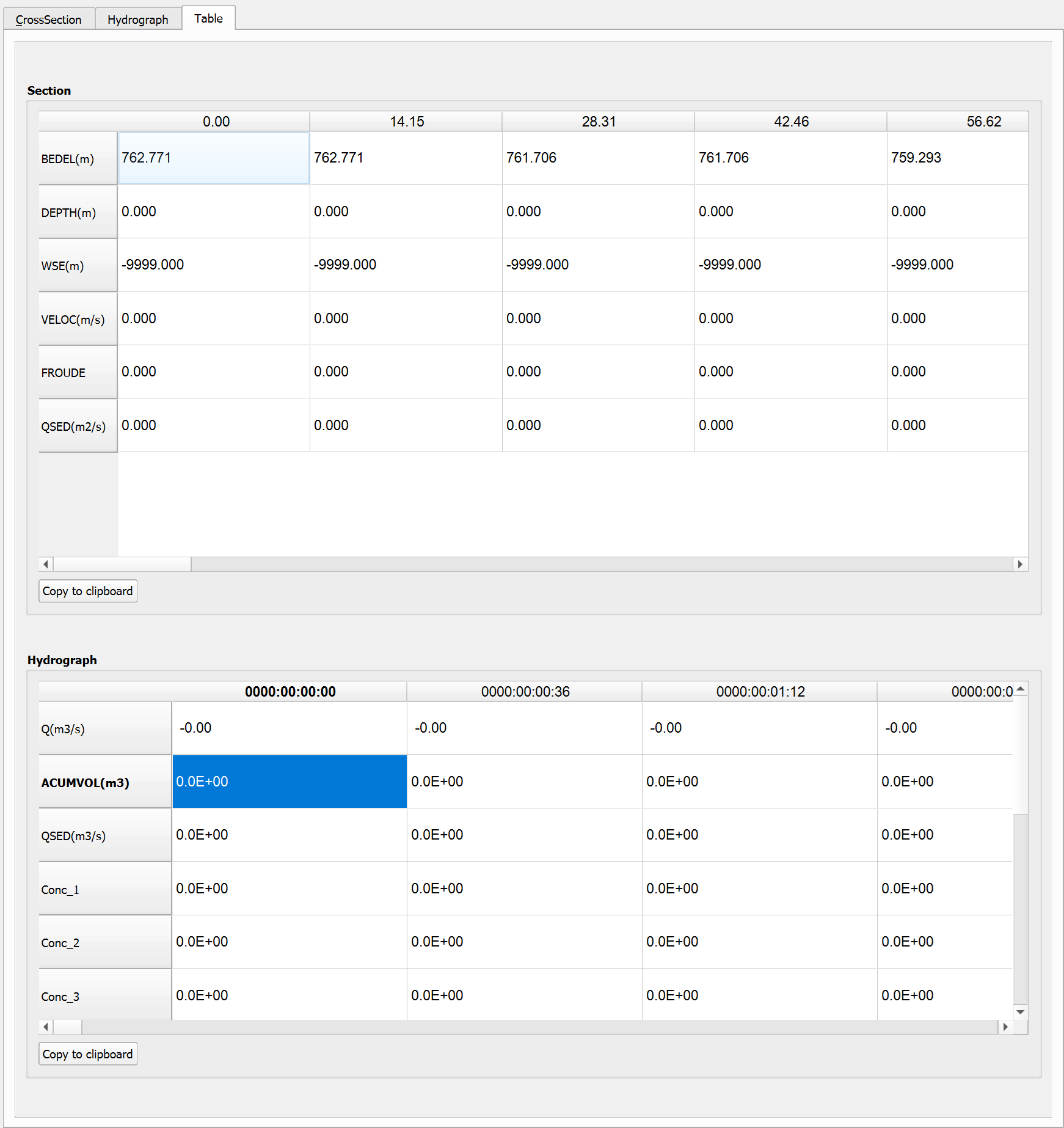Select the Table tab

208,18
